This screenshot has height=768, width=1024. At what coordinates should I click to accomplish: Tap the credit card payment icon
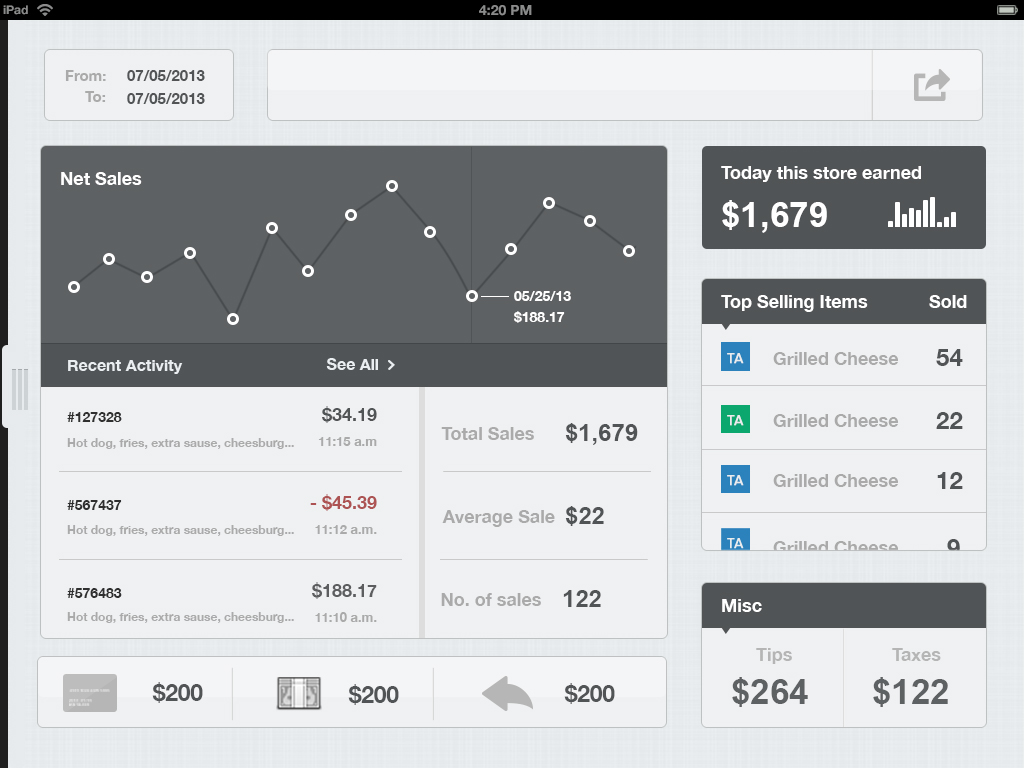(x=89, y=692)
